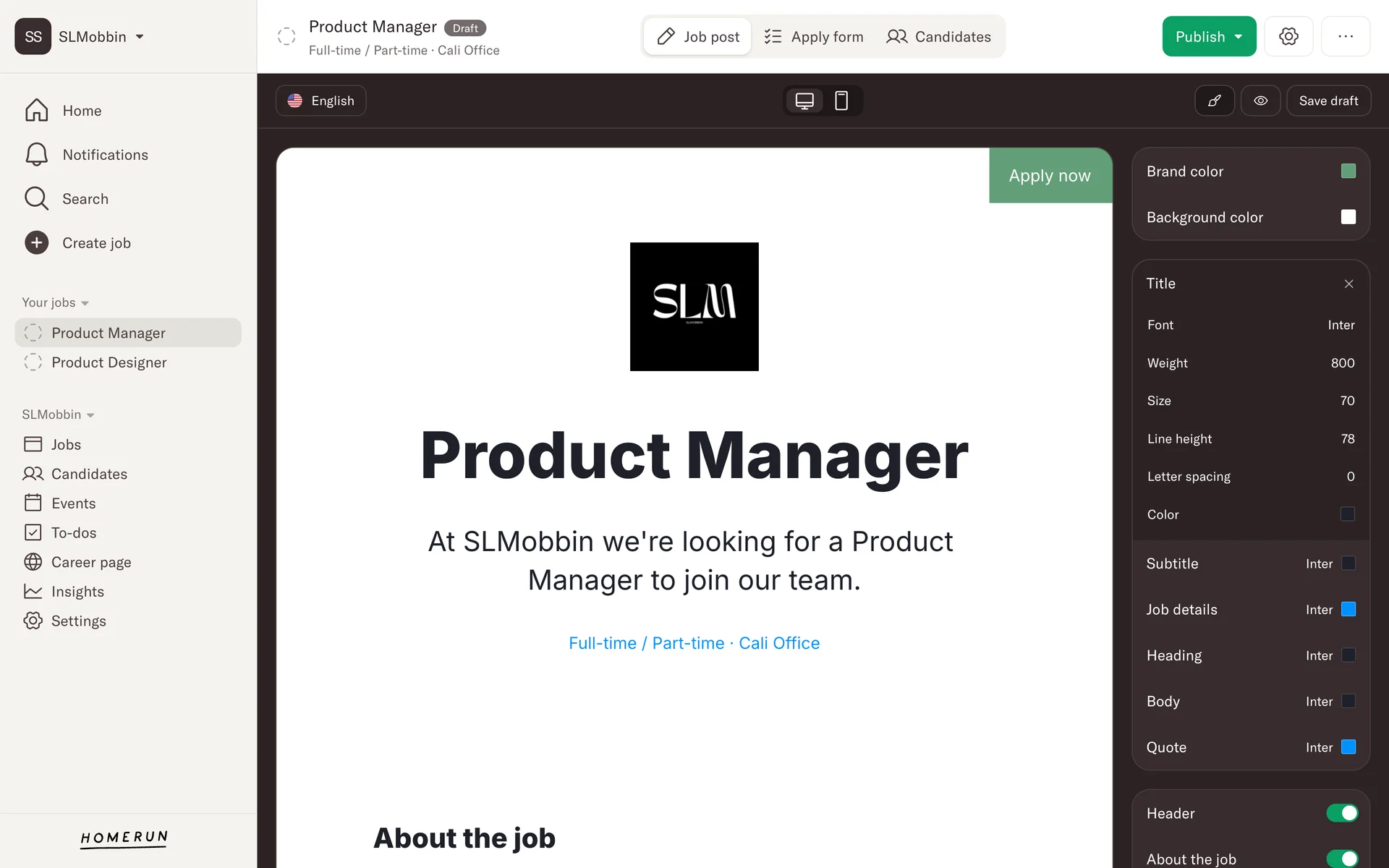The height and width of the screenshot is (868, 1389).
Task: Switch to the Apply form tab
Action: 814,37
